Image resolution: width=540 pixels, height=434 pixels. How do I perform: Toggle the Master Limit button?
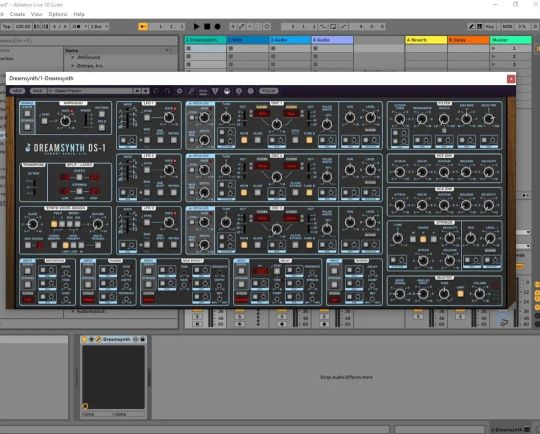(x=460, y=294)
